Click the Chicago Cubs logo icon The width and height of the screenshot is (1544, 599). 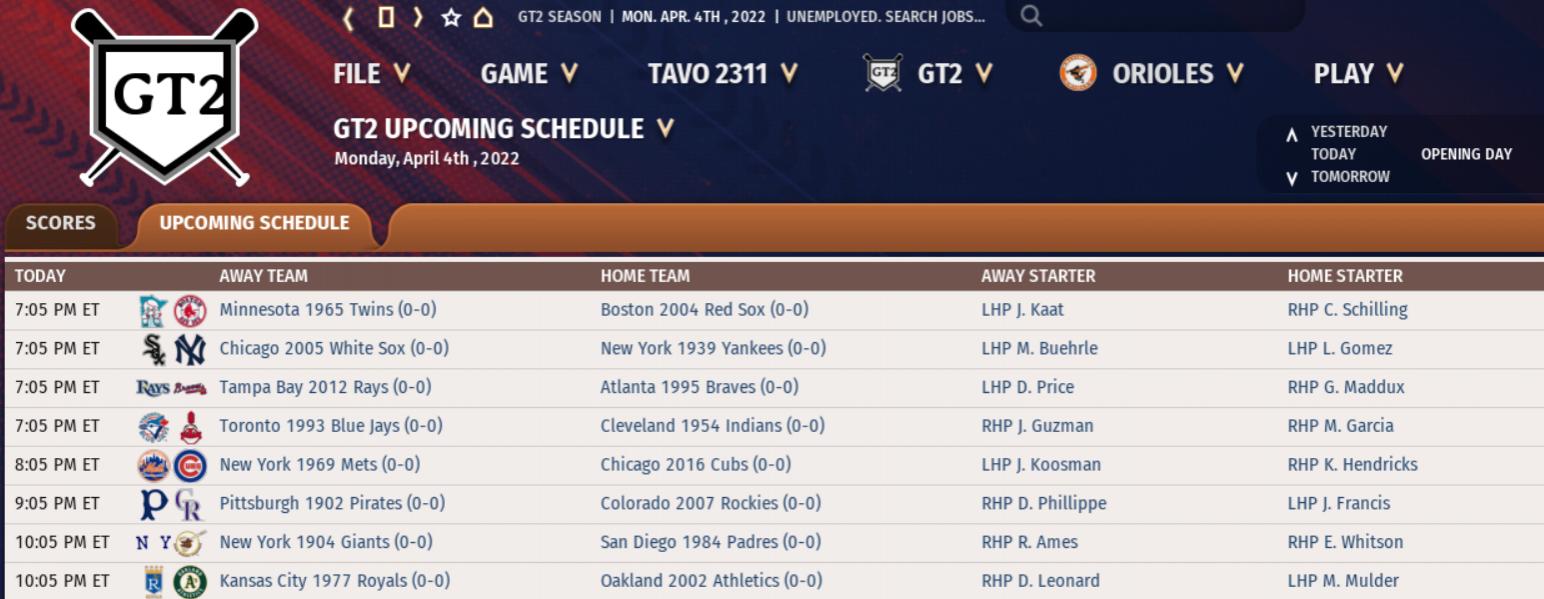190,465
